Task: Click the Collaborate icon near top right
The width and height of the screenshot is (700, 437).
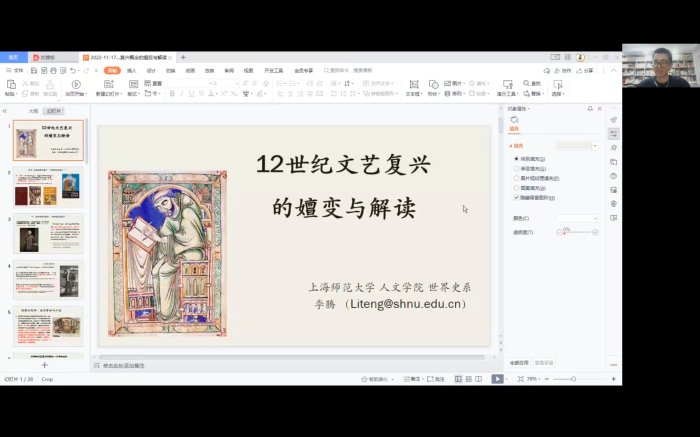Action: (x=557, y=71)
